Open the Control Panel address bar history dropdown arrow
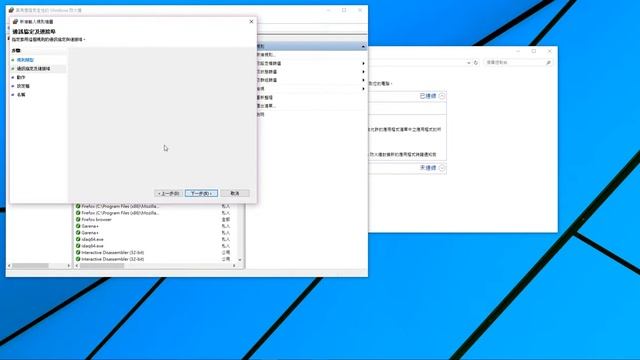Image resolution: width=640 pixels, height=360 pixels. pyautogui.click(x=469, y=63)
